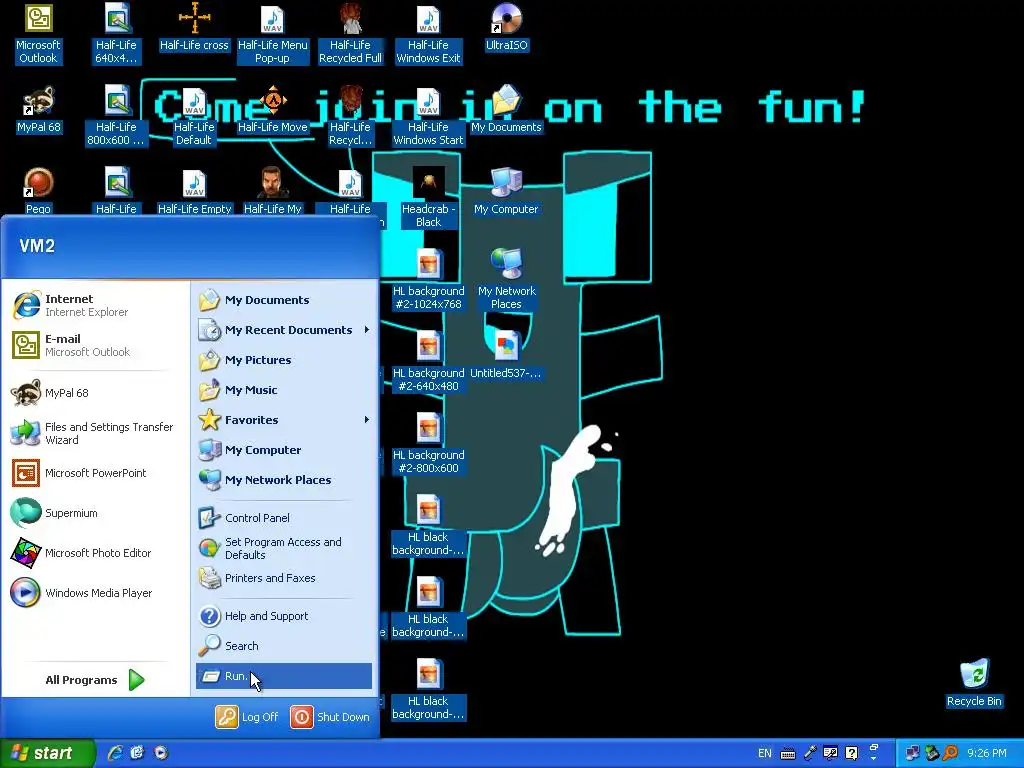Launch Internet Explorer from quick launch bar
The height and width of the screenshot is (768, 1024).
[x=115, y=753]
